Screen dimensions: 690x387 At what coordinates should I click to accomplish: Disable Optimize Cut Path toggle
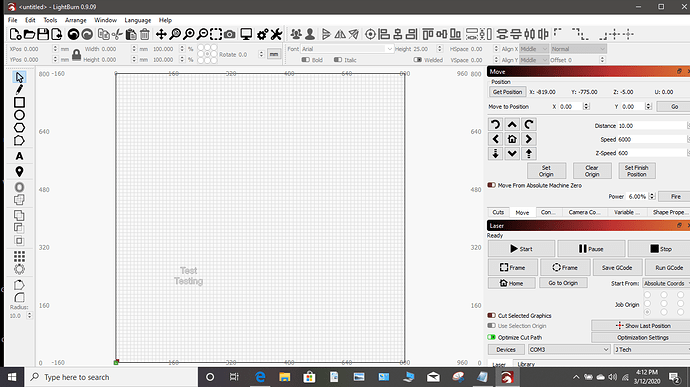(492, 337)
